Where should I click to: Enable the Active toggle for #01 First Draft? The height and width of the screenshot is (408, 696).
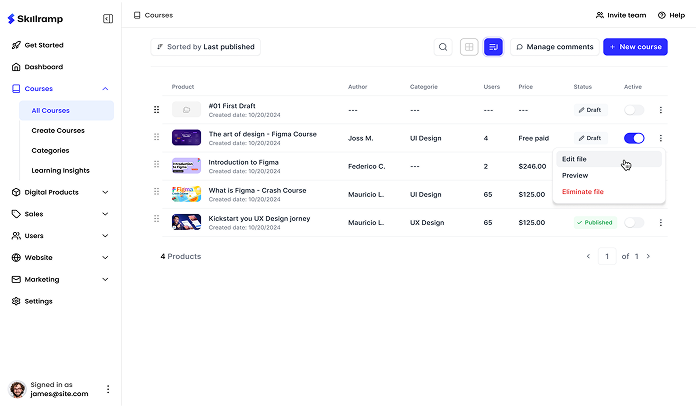tap(634, 110)
